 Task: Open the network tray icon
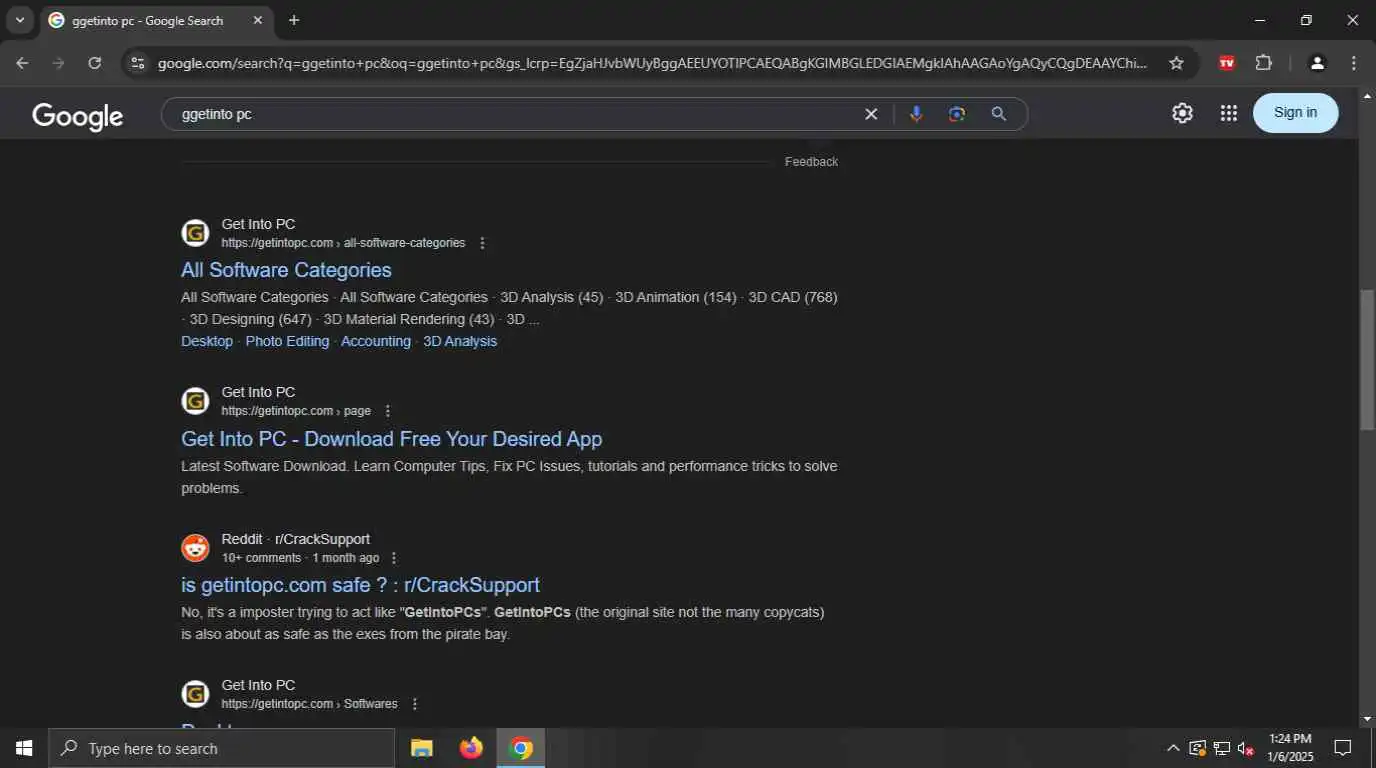click(x=1222, y=748)
